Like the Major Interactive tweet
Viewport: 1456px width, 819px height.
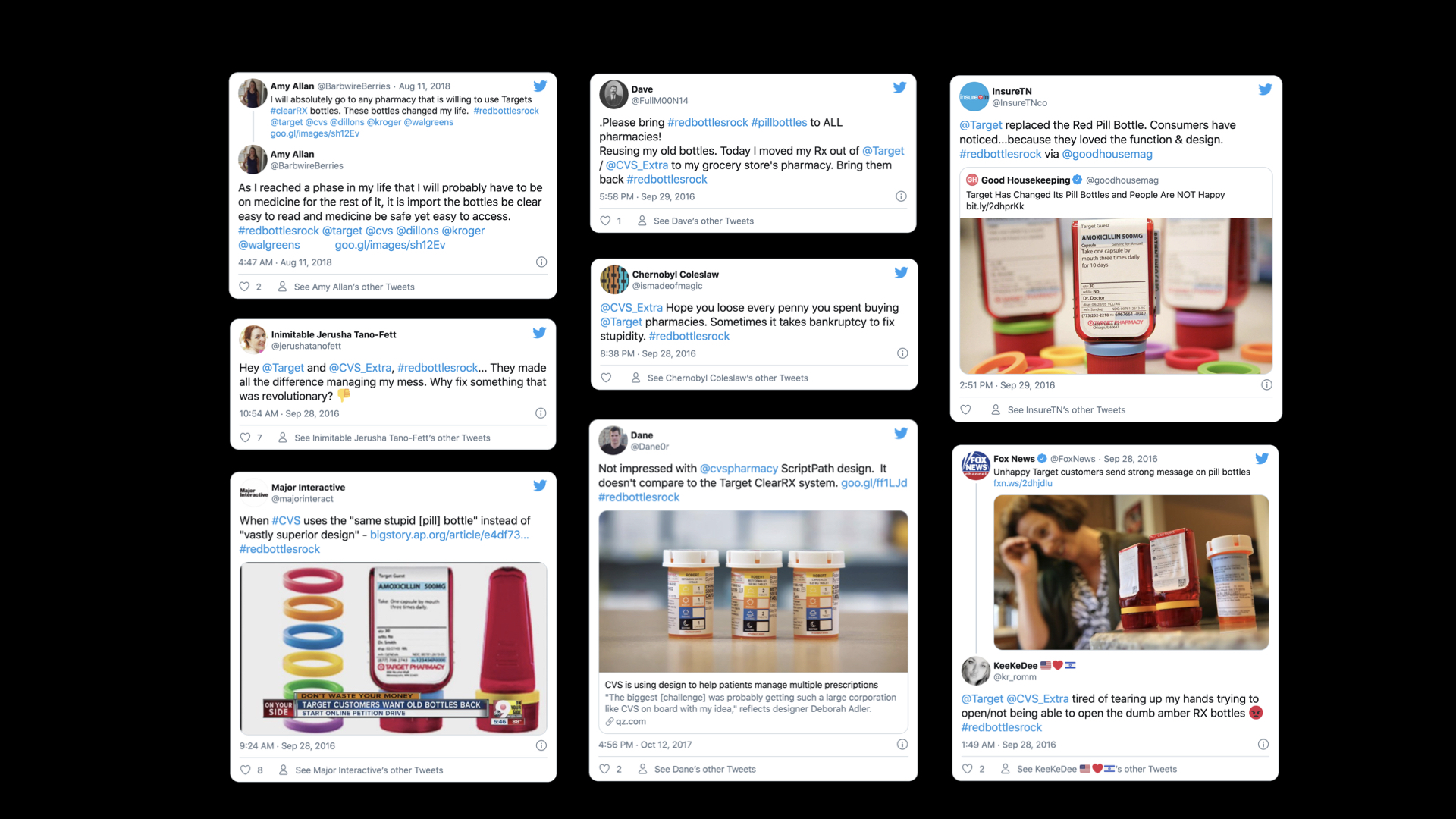tap(245, 770)
